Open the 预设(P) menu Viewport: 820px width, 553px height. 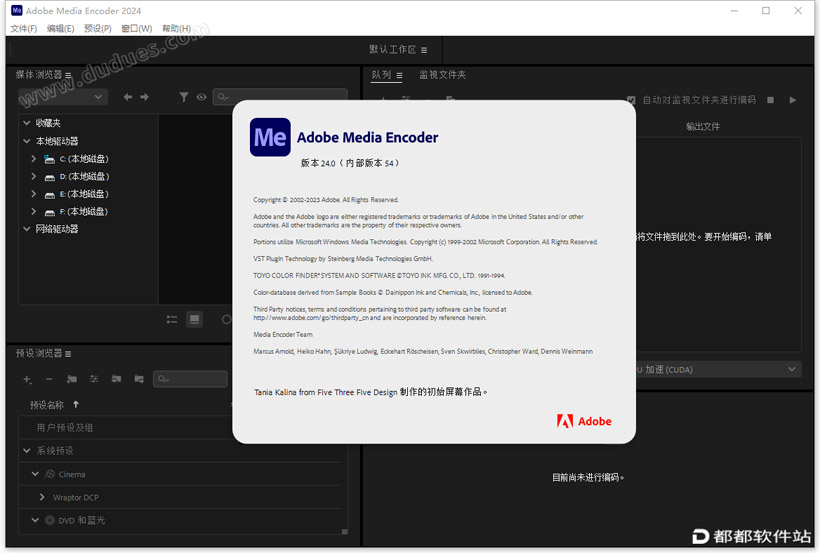click(97, 28)
